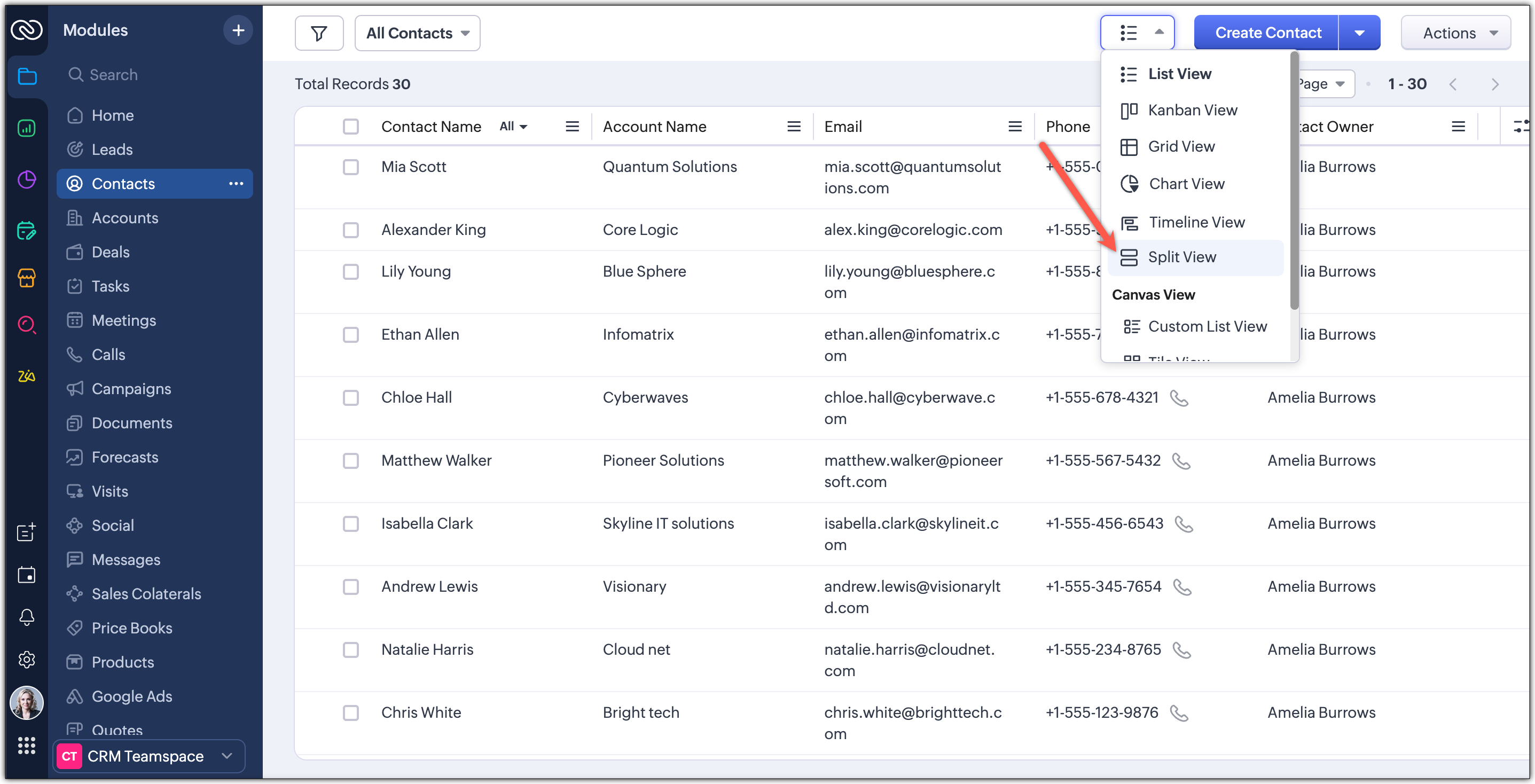Open the notifications bell in left rail

click(x=26, y=617)
